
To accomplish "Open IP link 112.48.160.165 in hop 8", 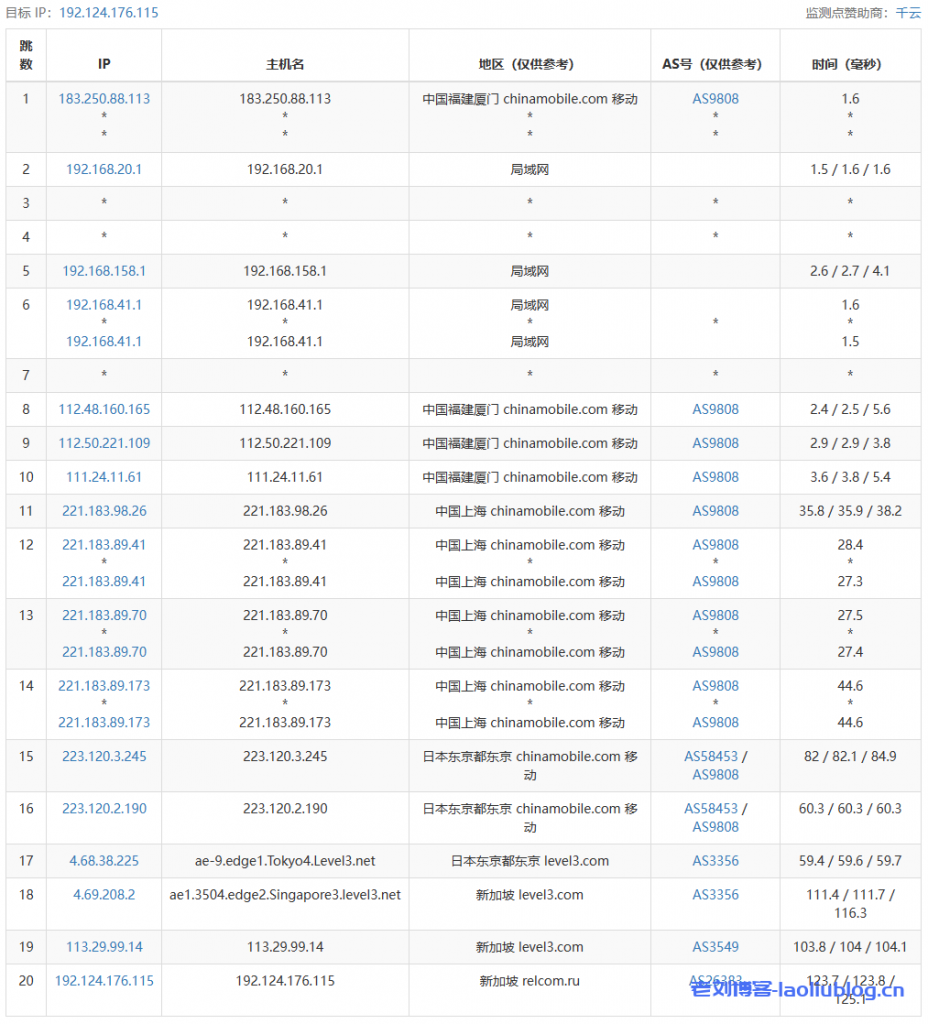I will click(104, 409).
